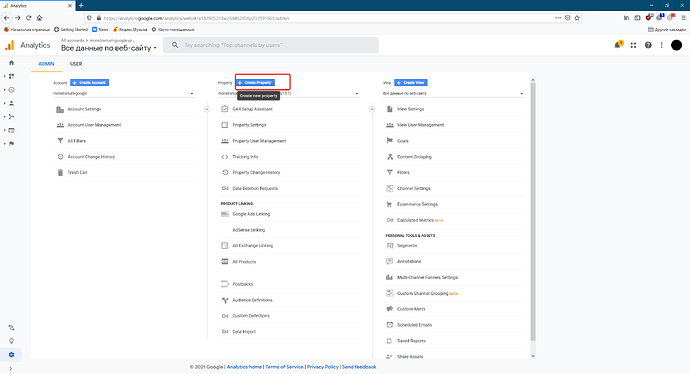Image resolution: width=690 pixels, height=374 pixels.
Task: Click the Admin gear icon
Action: 11,355
